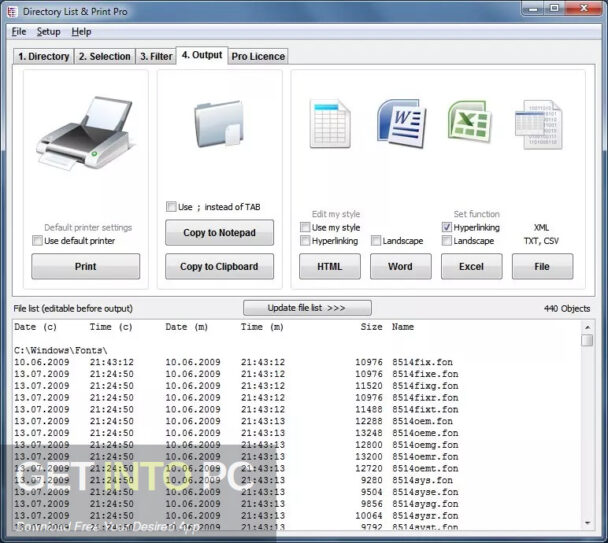Click file name 8514sysr.fon

pyautogui.click(x=425, y=515)
